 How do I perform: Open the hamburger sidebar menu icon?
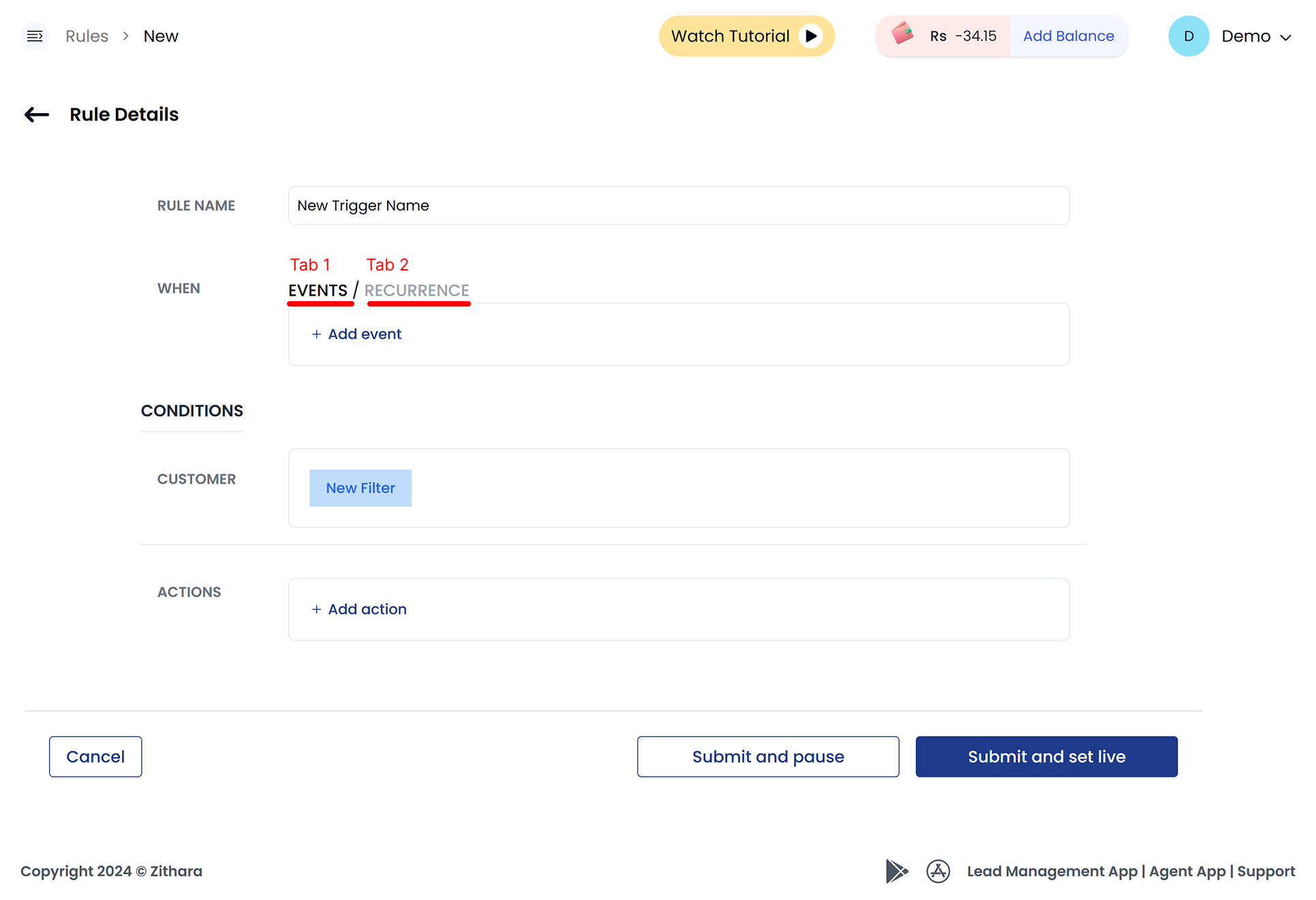(x=35, y=36)
